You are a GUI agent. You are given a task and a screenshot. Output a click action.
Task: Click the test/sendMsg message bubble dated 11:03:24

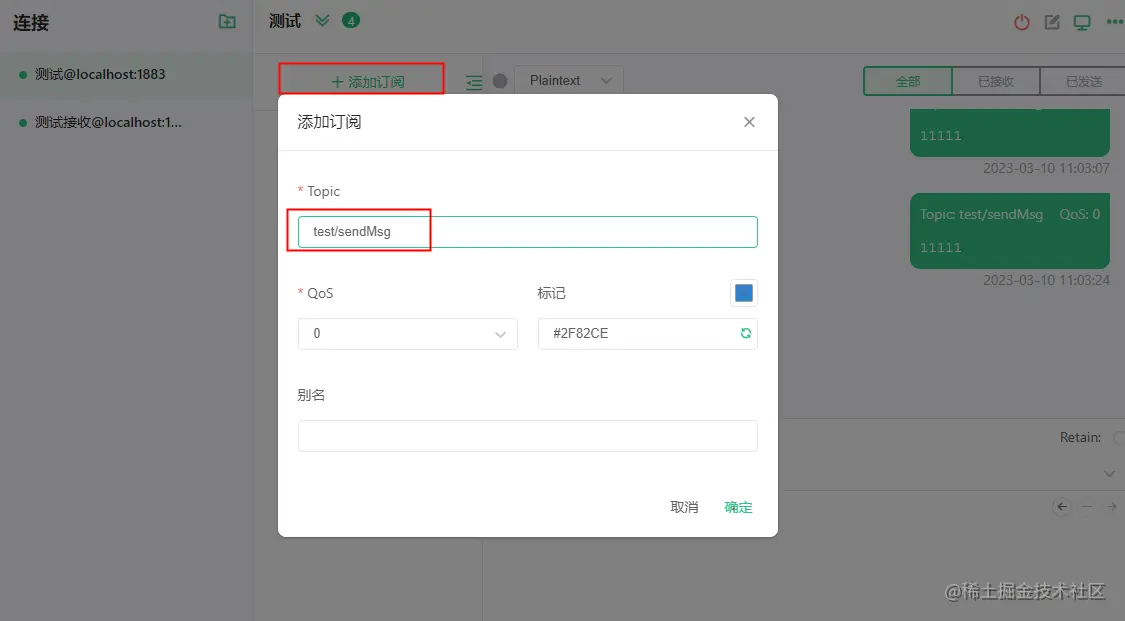[x=1009, y=231]
